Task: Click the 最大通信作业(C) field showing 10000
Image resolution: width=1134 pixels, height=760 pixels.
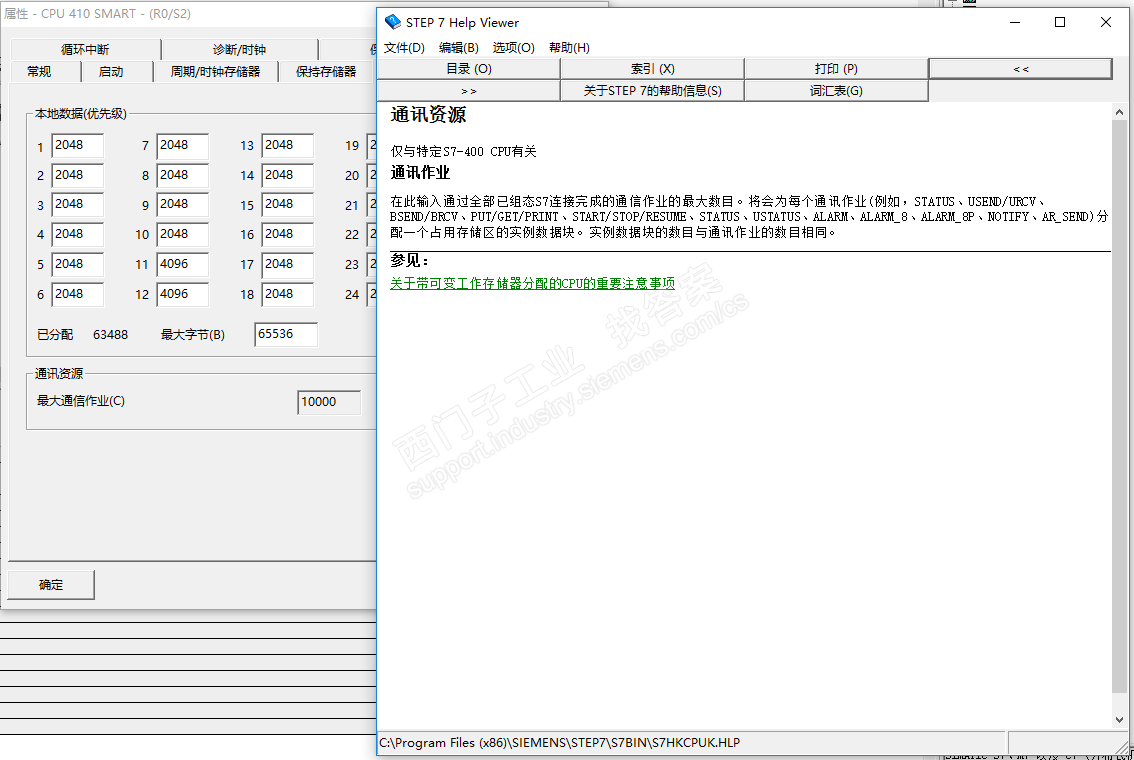Action: tap(329, 402)
